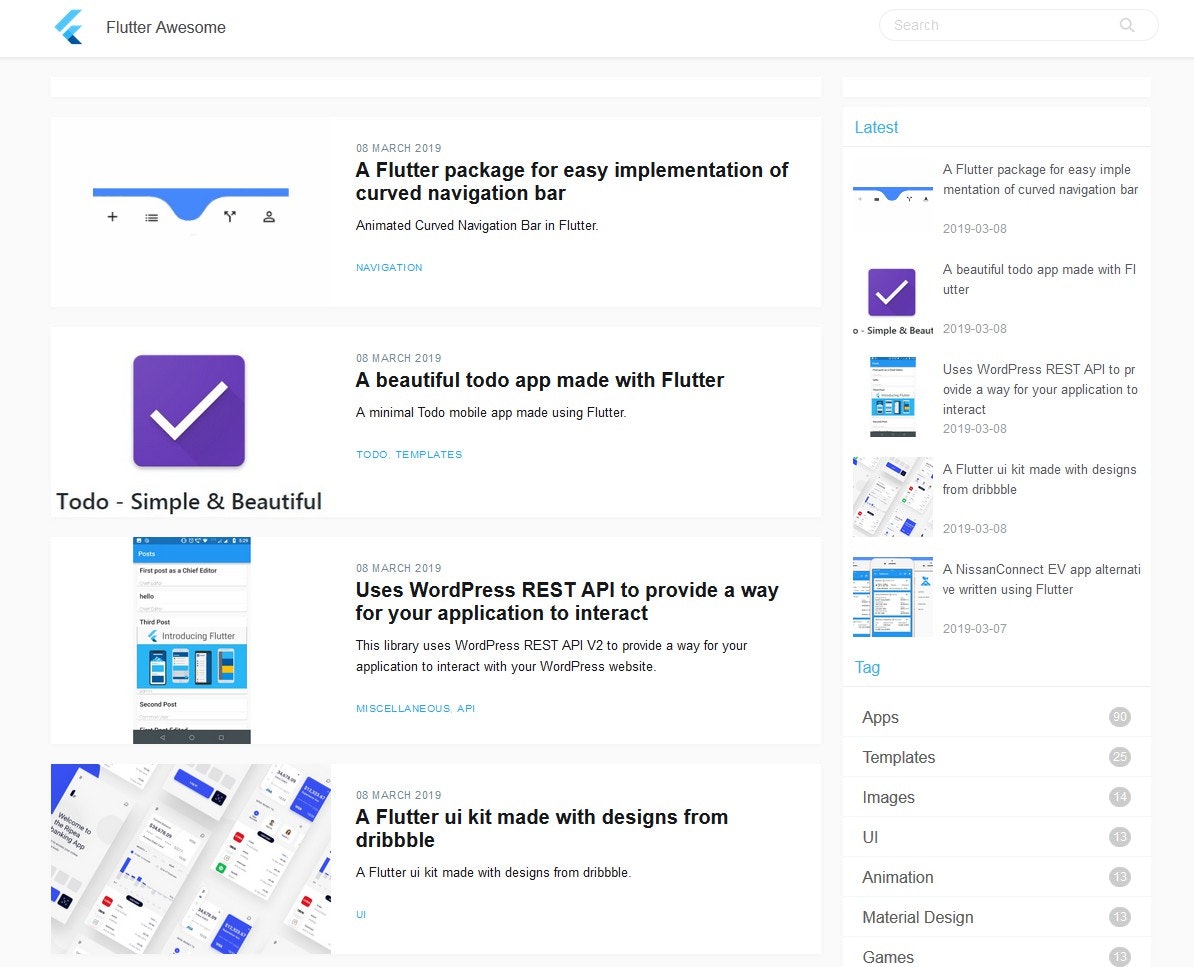This screenshot has height=967, width=1194.
Task: Select the Games tag category
Action: pos(887,956)
